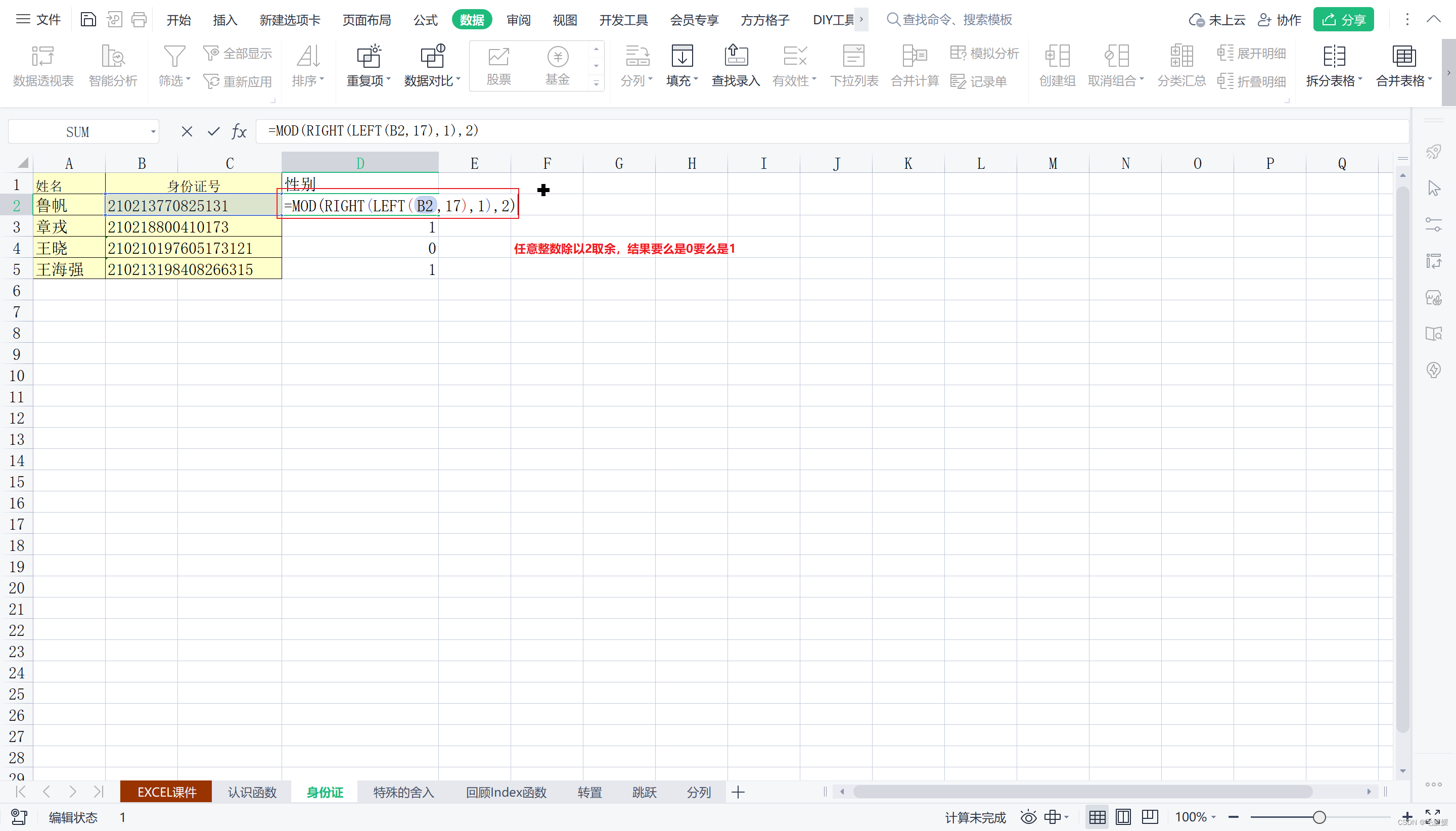Viewport: 1456px width, 831px height.
Task: Click 模拟分析 what-if analysis button
Action: [x=984, y=54]
